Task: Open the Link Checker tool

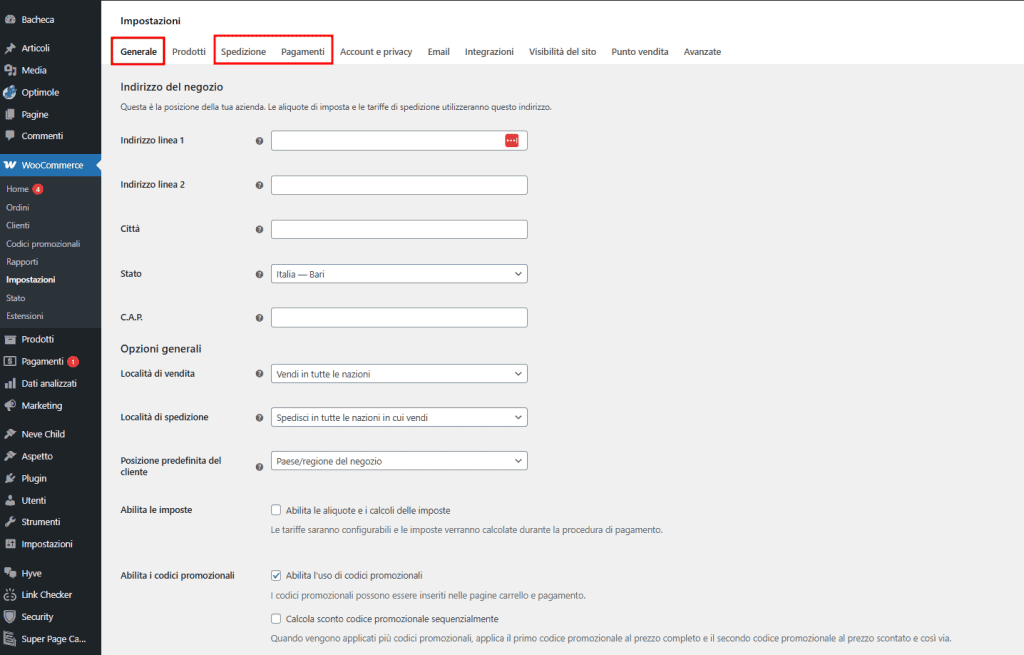Action: click(x=47, y=594)
